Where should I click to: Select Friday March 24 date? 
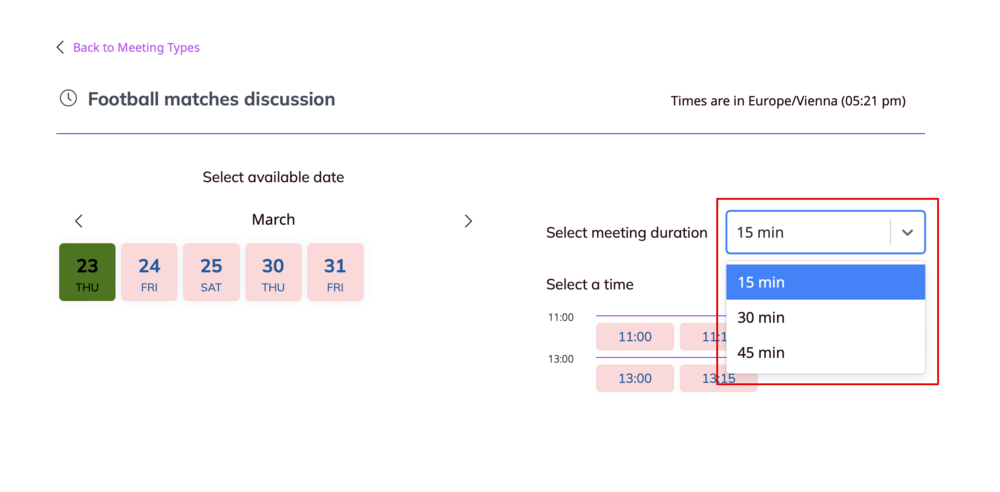[149, 272]
